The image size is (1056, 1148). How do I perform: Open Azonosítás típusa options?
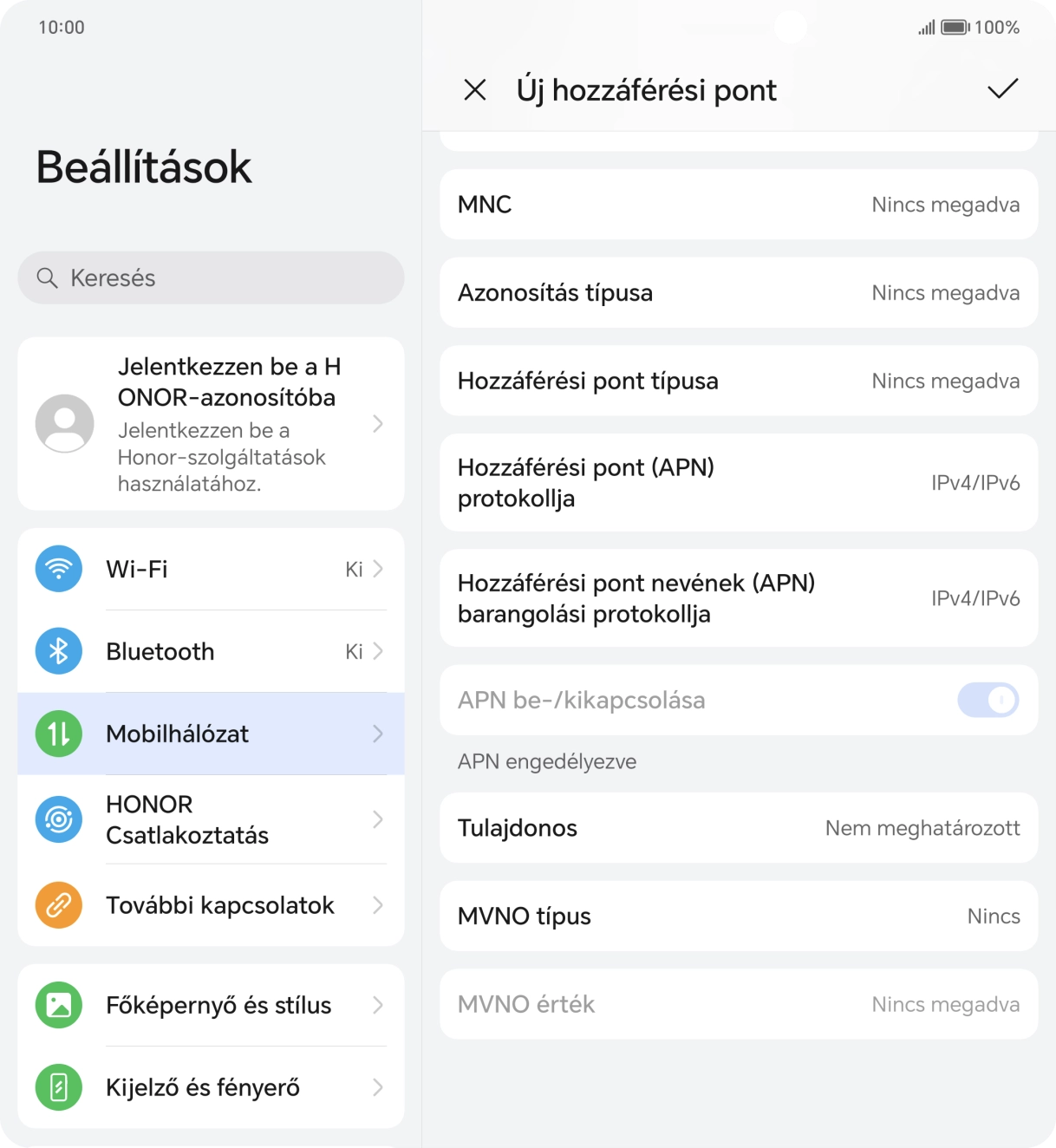(x=739, y=293)
